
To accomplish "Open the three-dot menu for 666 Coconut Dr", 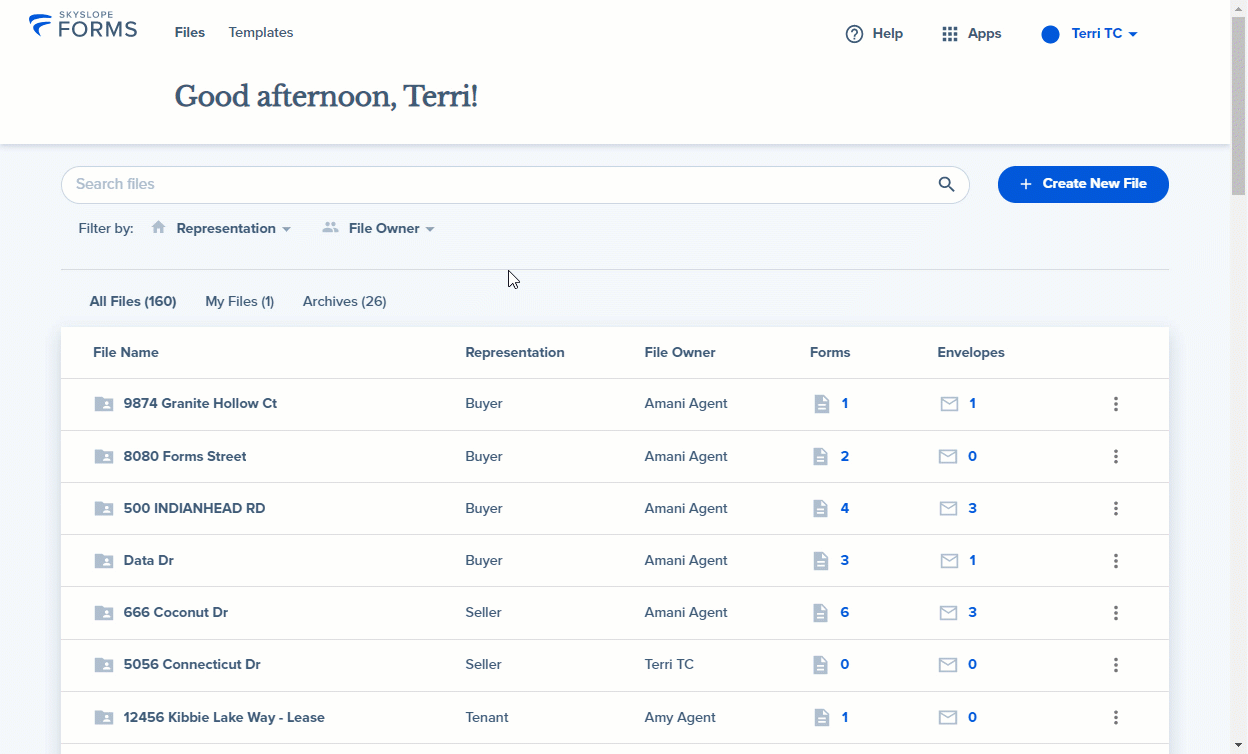I will coord(1116,613).
